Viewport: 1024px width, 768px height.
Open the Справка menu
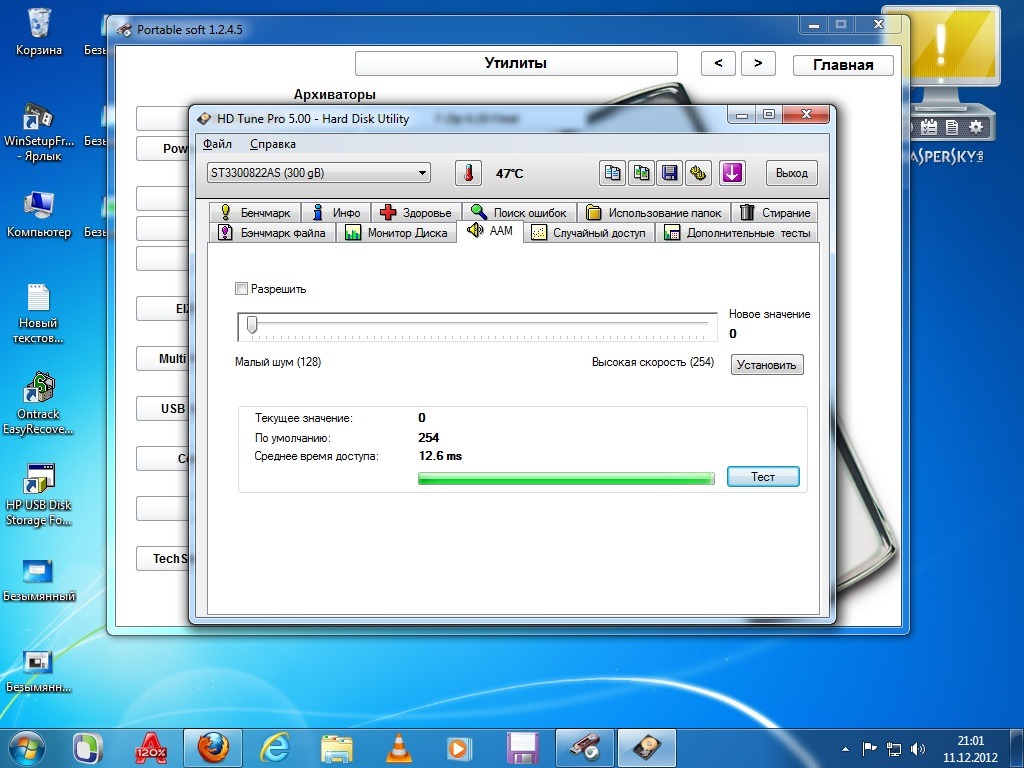pos(272,144)
